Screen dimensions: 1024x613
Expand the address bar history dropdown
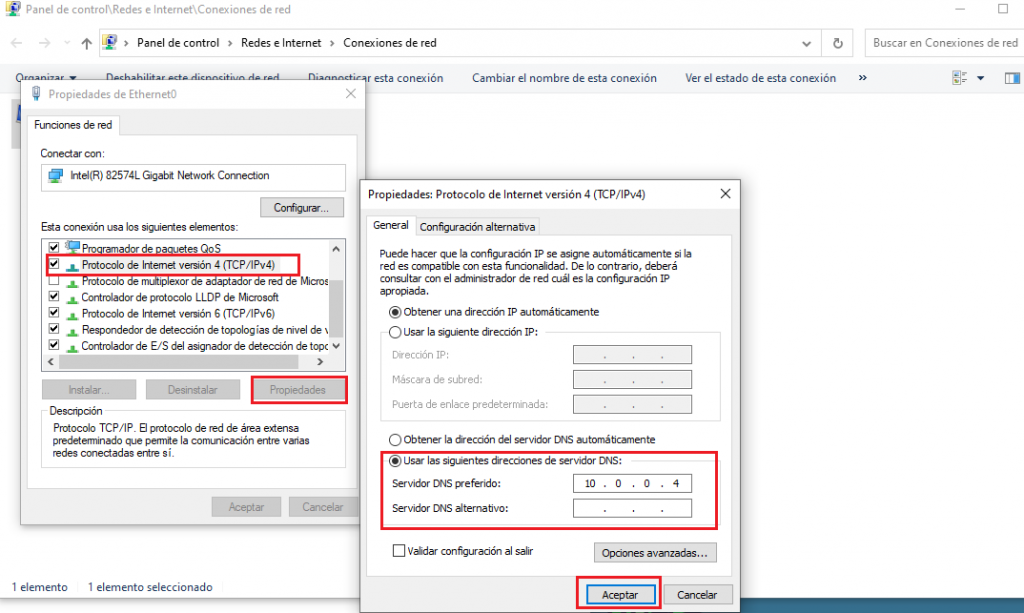click(x=807, y=44)
